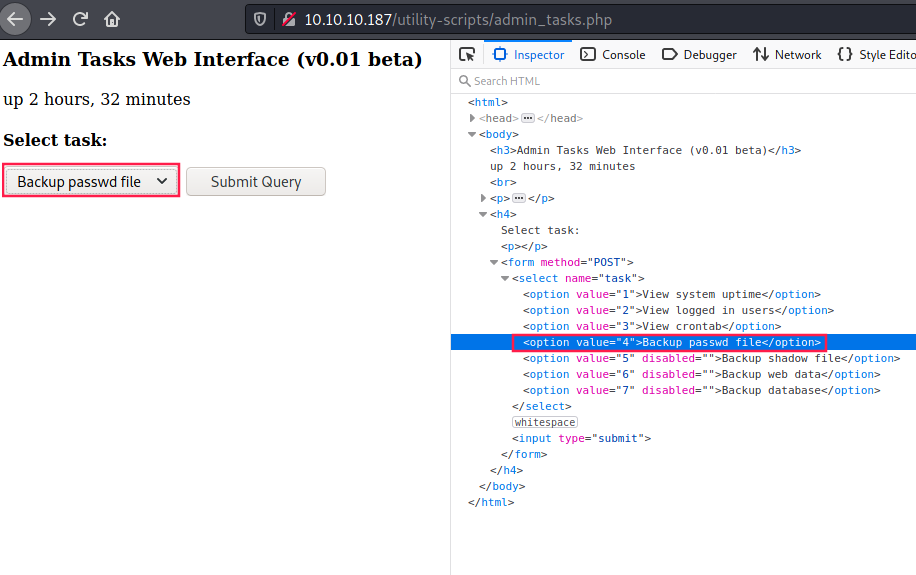Image resolution: width=916 pixels, height=575 pixels.
Task: Reload the page with refresh icon
Action: pos(80,19)
